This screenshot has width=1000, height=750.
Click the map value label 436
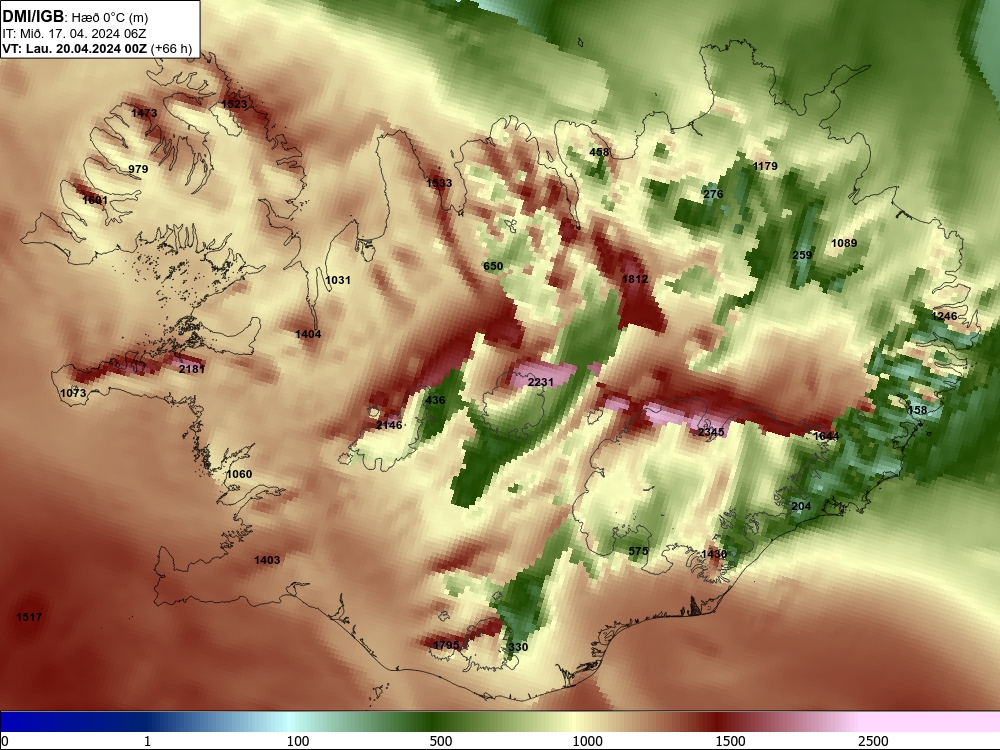tap(435, 401)
